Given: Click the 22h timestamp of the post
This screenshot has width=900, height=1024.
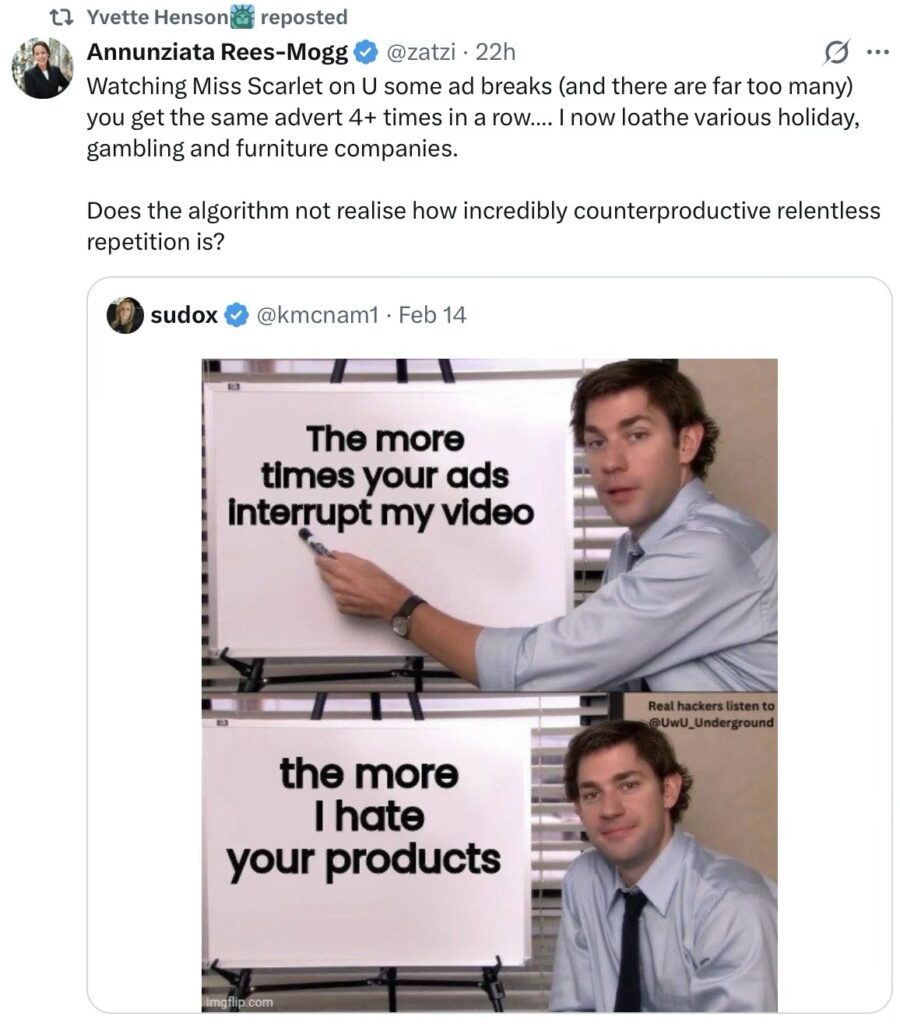Looking at the screenshot, I should click(x=495, y=52).
